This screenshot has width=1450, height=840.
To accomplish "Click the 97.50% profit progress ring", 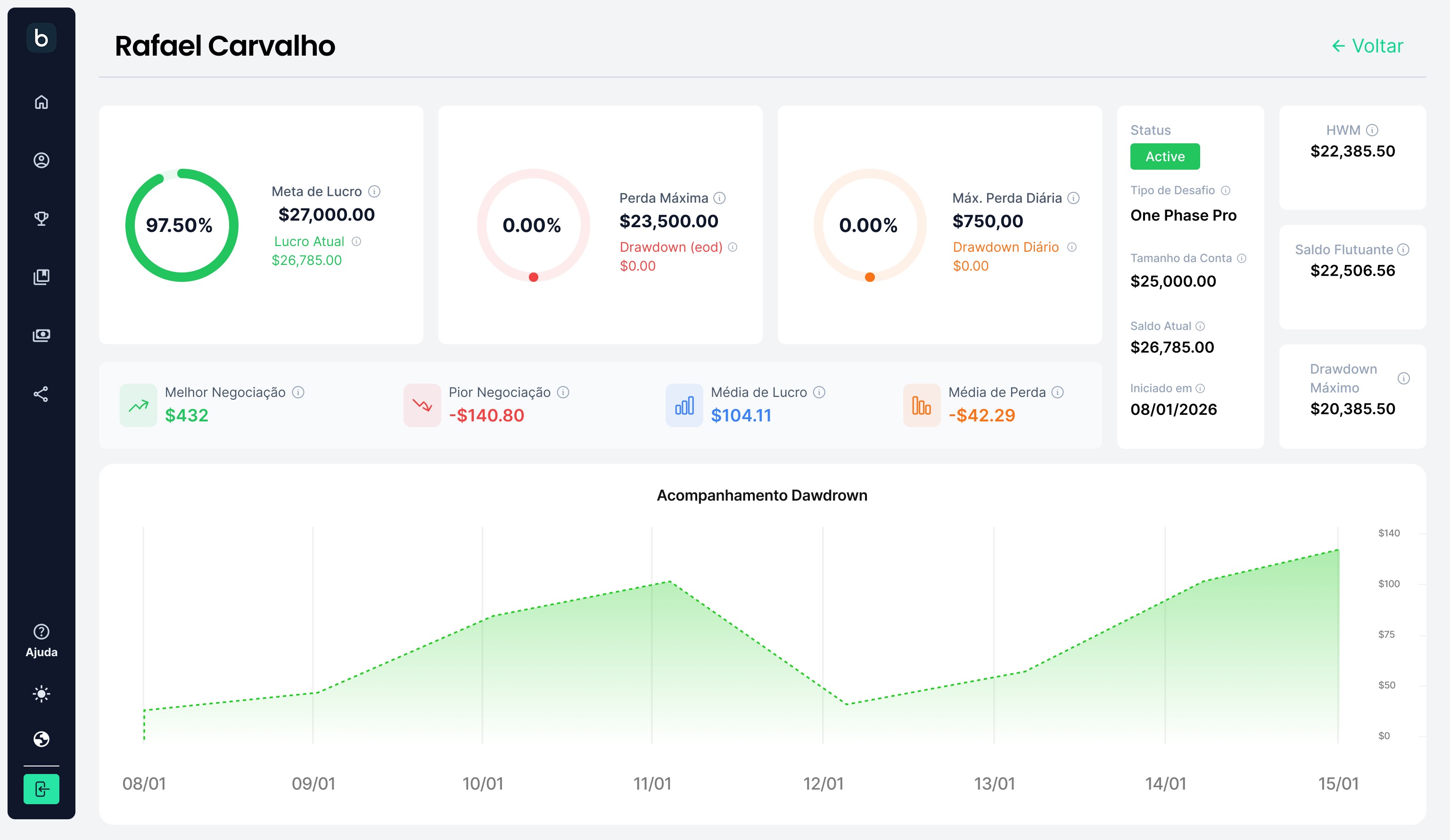I will point(181,225).
